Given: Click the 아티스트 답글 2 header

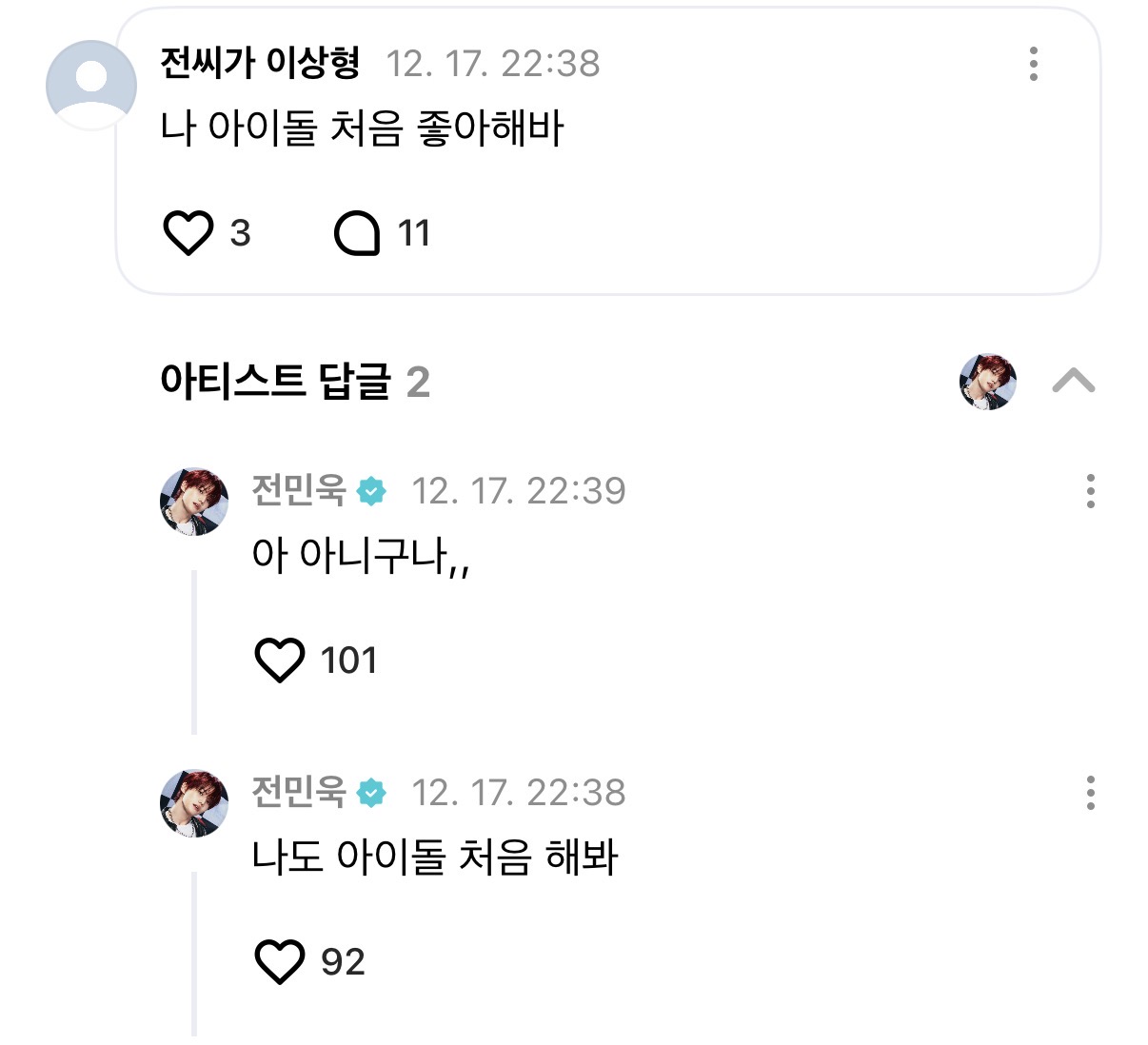Looking at the screenshot, I should coord(295,382).
